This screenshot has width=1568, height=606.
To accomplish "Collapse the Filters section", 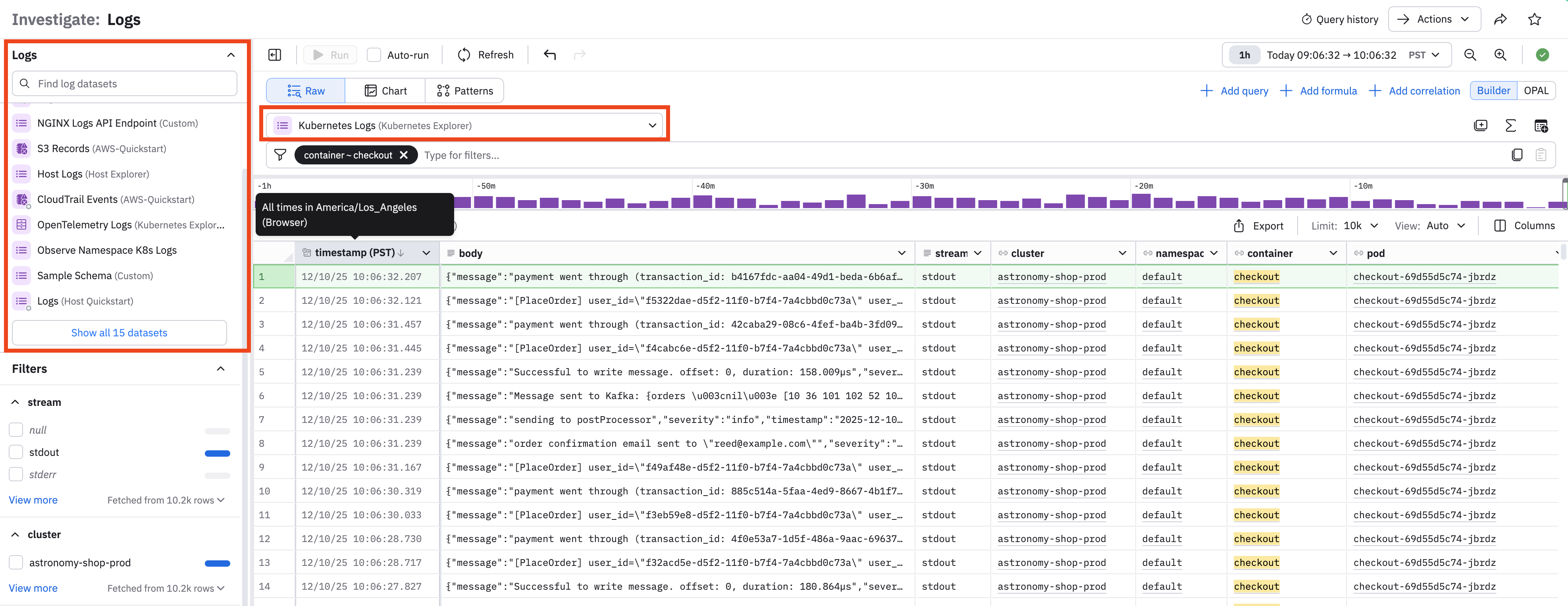I will coord(220,369).
